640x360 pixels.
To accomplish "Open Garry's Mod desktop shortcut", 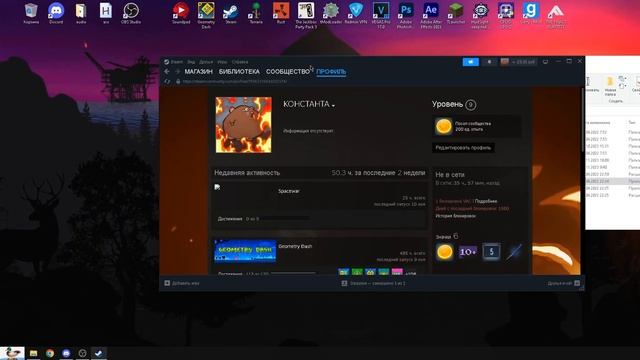I will click(x=531, y=13).
